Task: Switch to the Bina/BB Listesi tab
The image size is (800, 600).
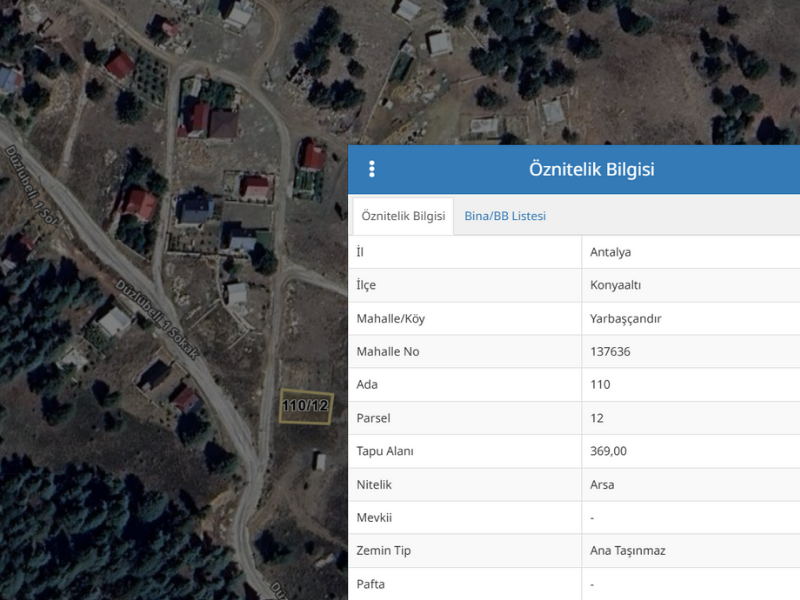Action: tap(505, 216)
